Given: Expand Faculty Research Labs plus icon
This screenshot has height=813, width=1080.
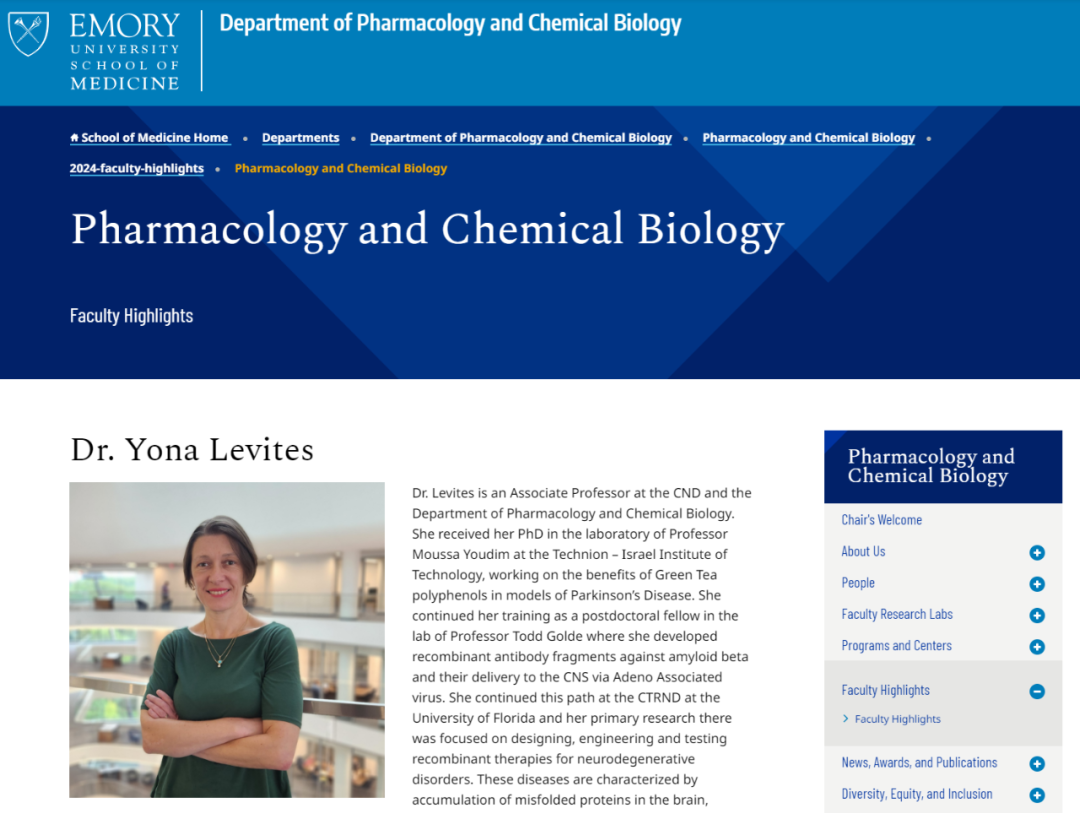Looking at the screenshot, I should (x=1037, y=615).
